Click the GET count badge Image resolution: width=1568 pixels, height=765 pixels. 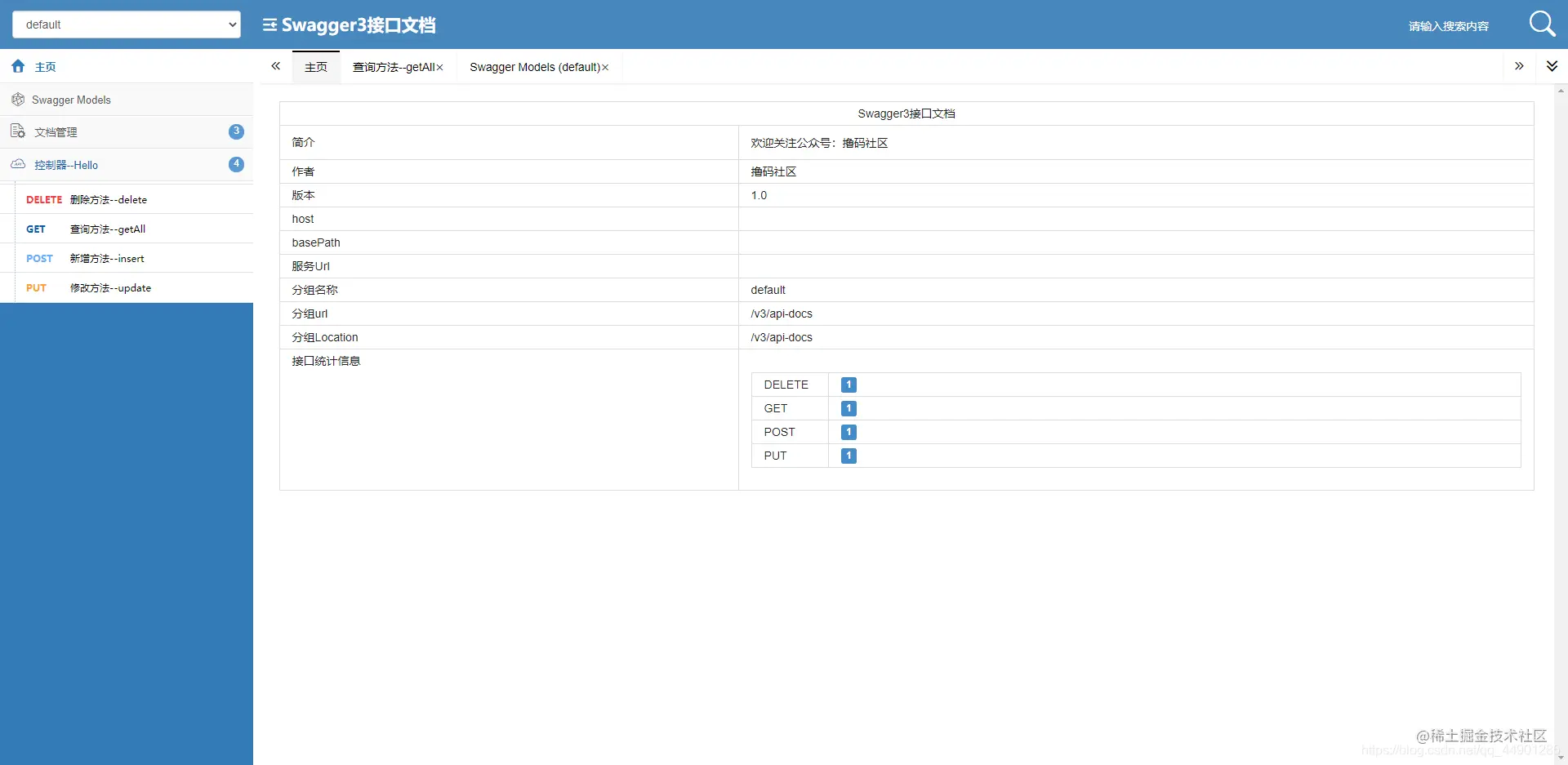coord(849,408)
